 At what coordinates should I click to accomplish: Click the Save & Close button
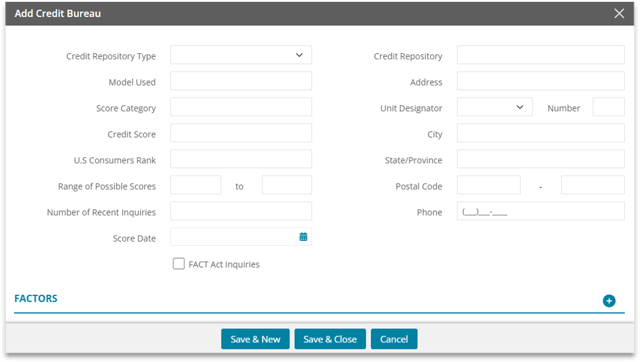pyautogui.click(x=330, y=339)
